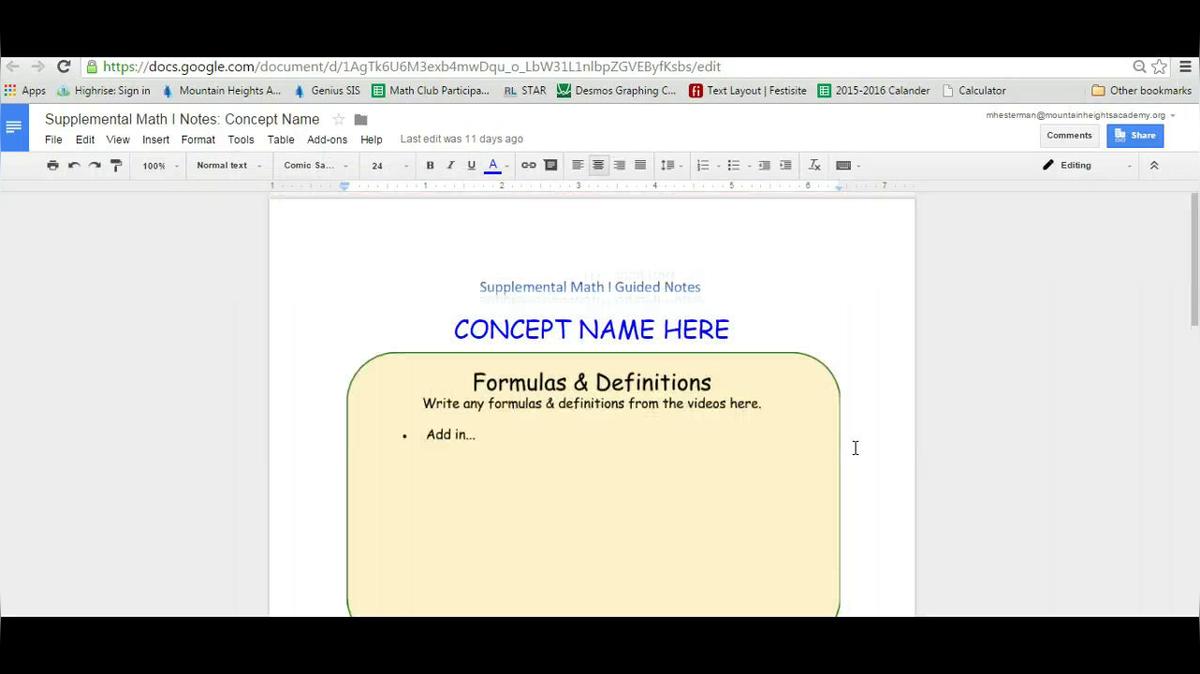Open the Format menu
Viewport: 1200px width, 674px height.
click(198, 140)
